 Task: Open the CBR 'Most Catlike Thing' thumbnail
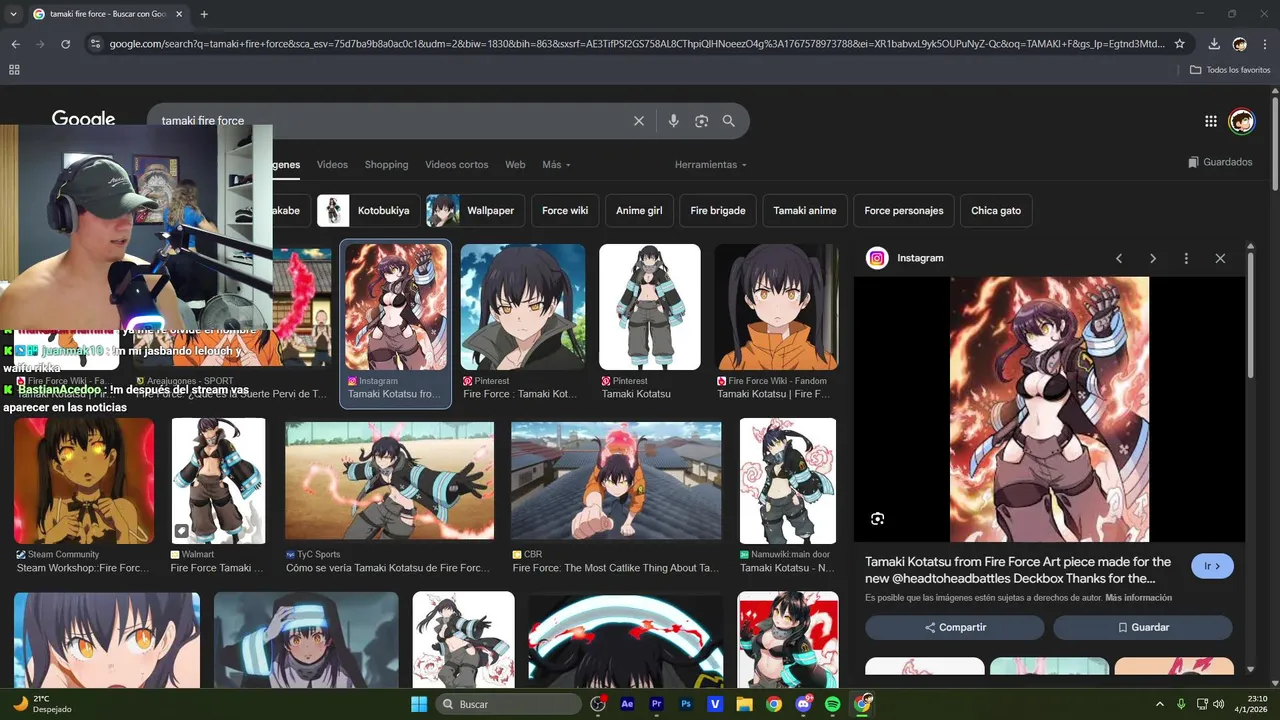[x=616, y=481]
